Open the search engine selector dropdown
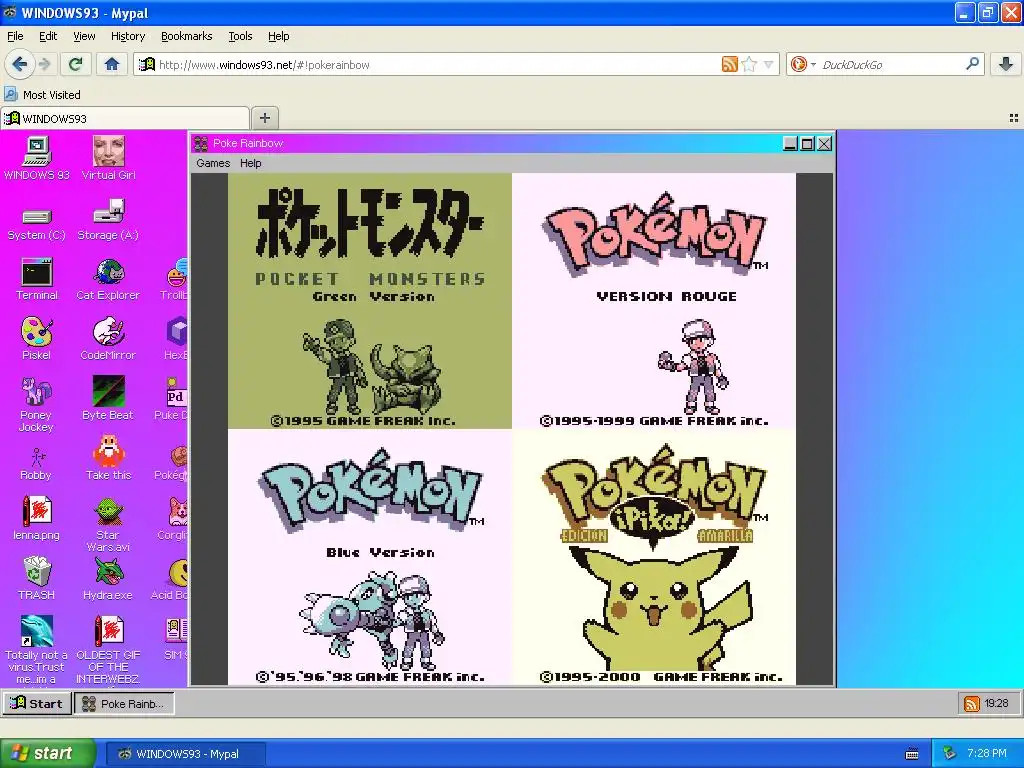This screenshot has width=1024, height=768. coord(802,64)
